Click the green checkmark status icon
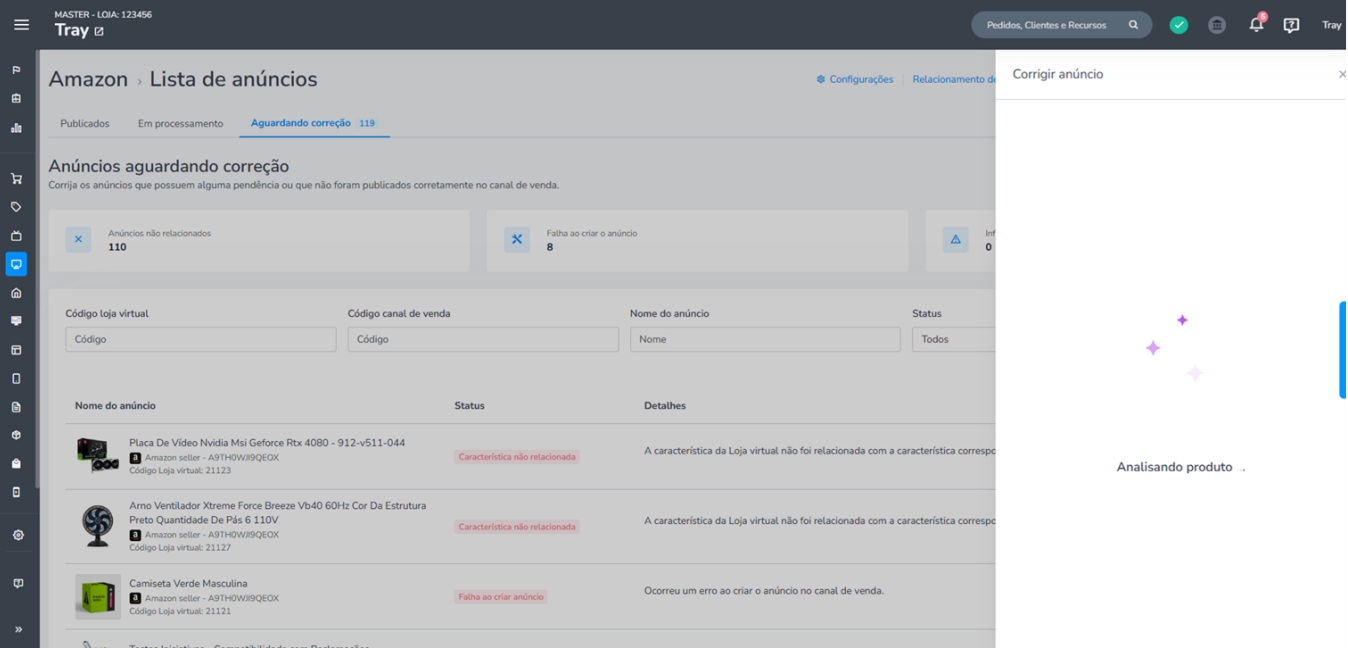1348x648 pixels. point(1179,25)
